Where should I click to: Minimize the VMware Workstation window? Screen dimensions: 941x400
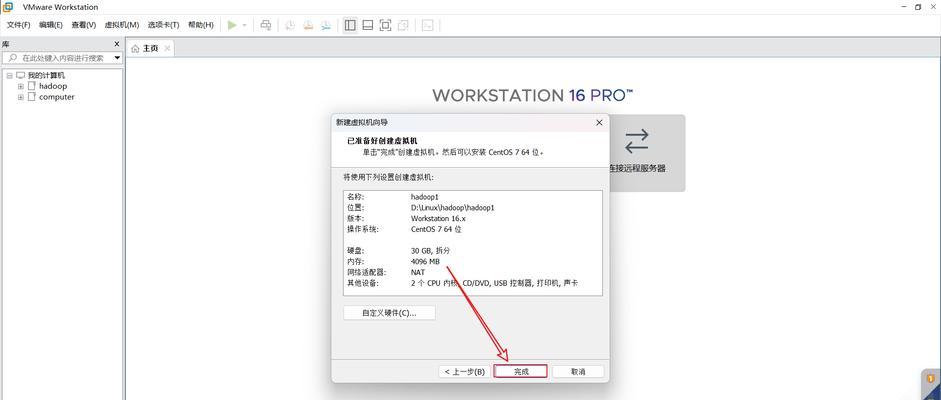pos(904,7)
